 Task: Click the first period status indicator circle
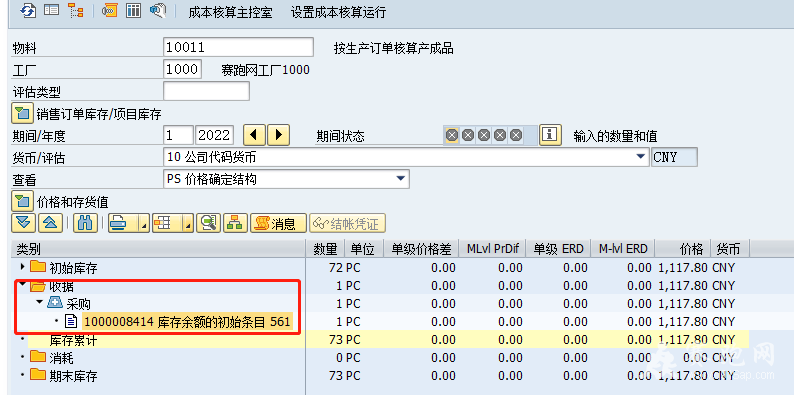pyautogui.click(x=452, y=135)
